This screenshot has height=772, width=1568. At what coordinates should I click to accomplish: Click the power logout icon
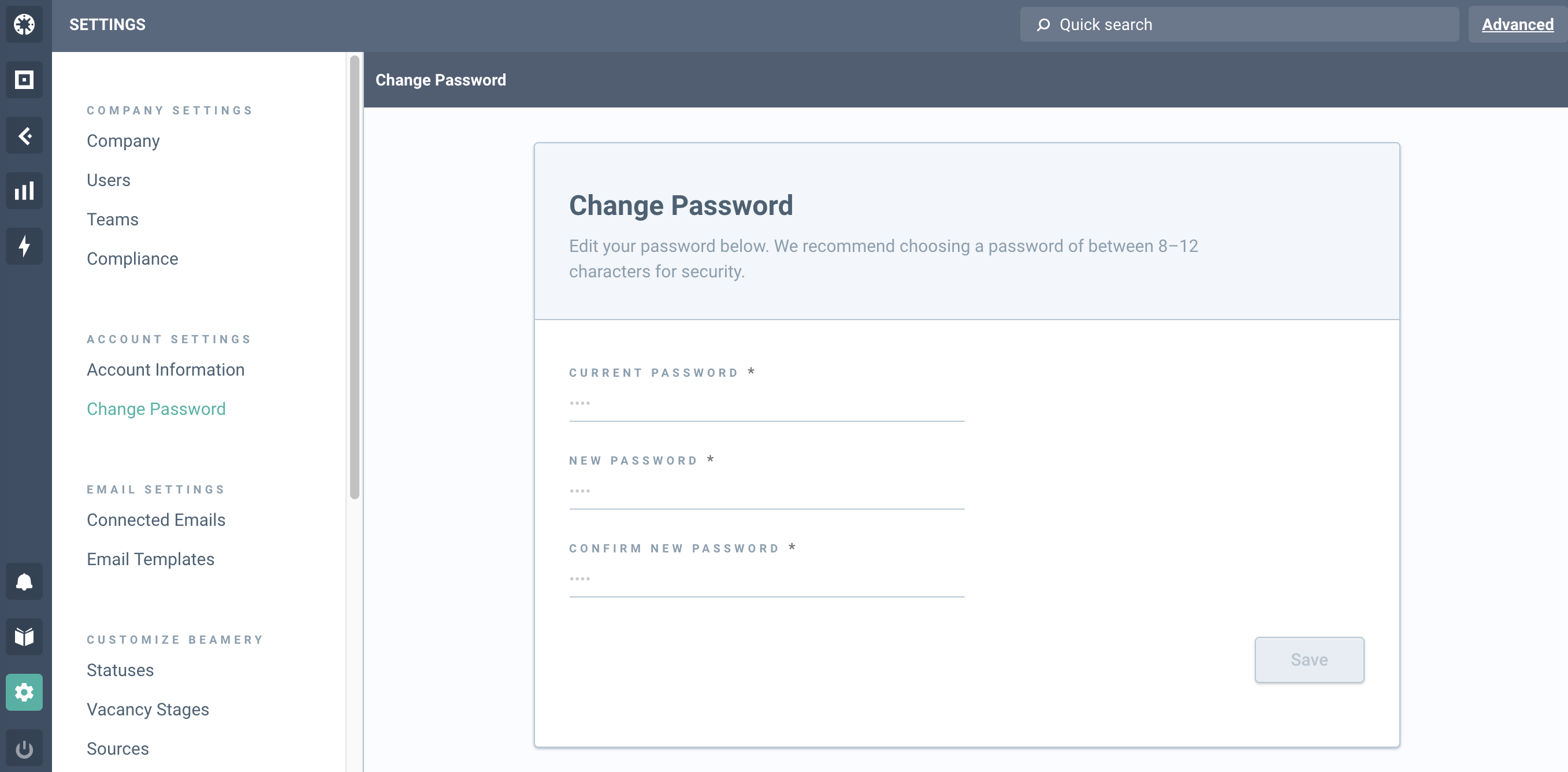coord(24,748)
